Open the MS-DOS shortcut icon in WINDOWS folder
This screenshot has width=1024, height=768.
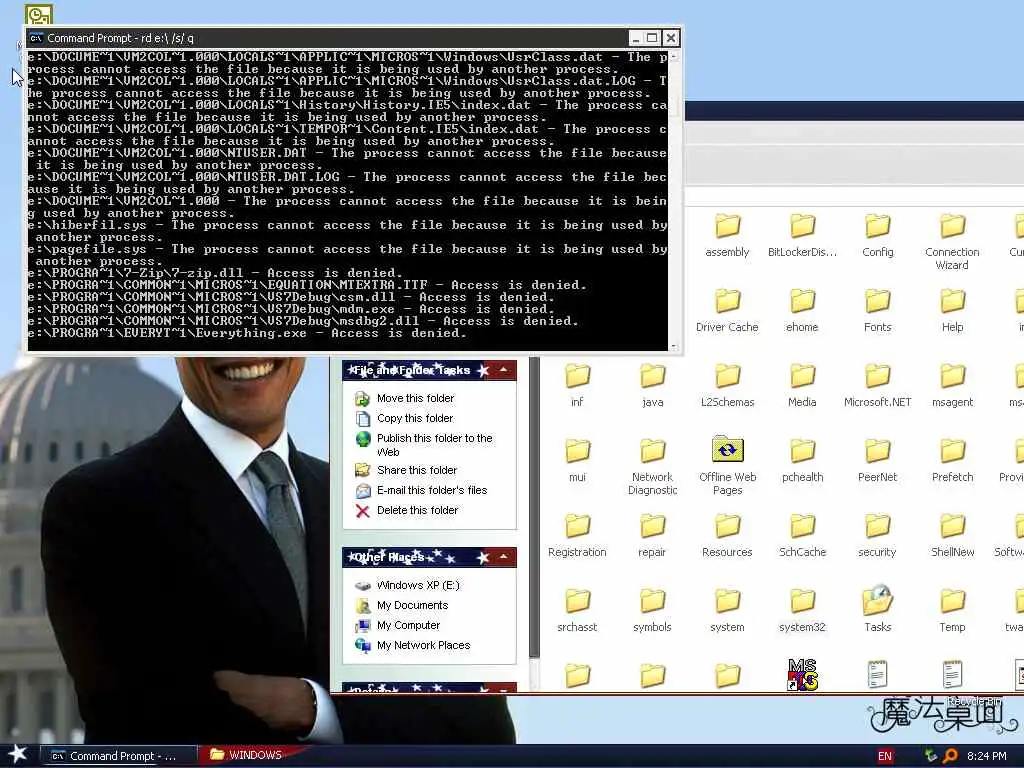[803, 674]
